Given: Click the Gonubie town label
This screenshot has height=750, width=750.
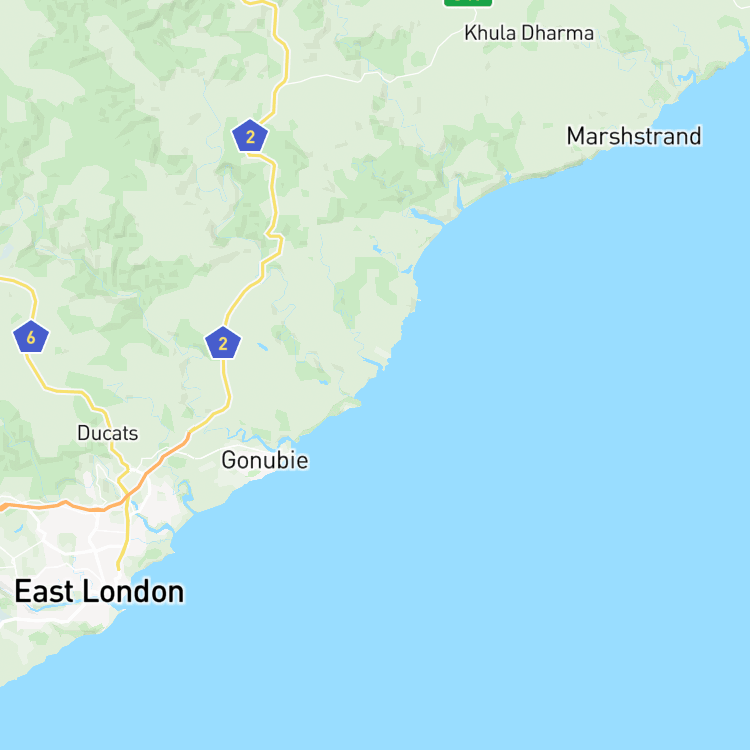Looking at the screenshot, I should click(x=265, y=460).
